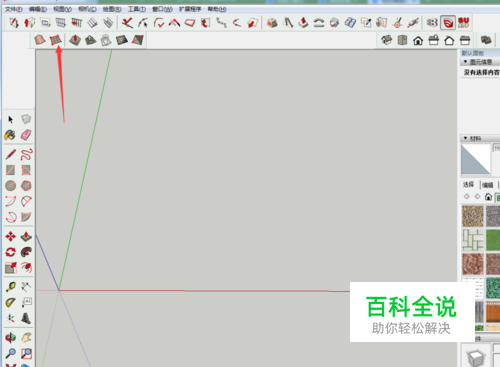Collapse the 图元信息 panel
The width and height of the screenshot is (500, 367).
(x=466, y=62)
